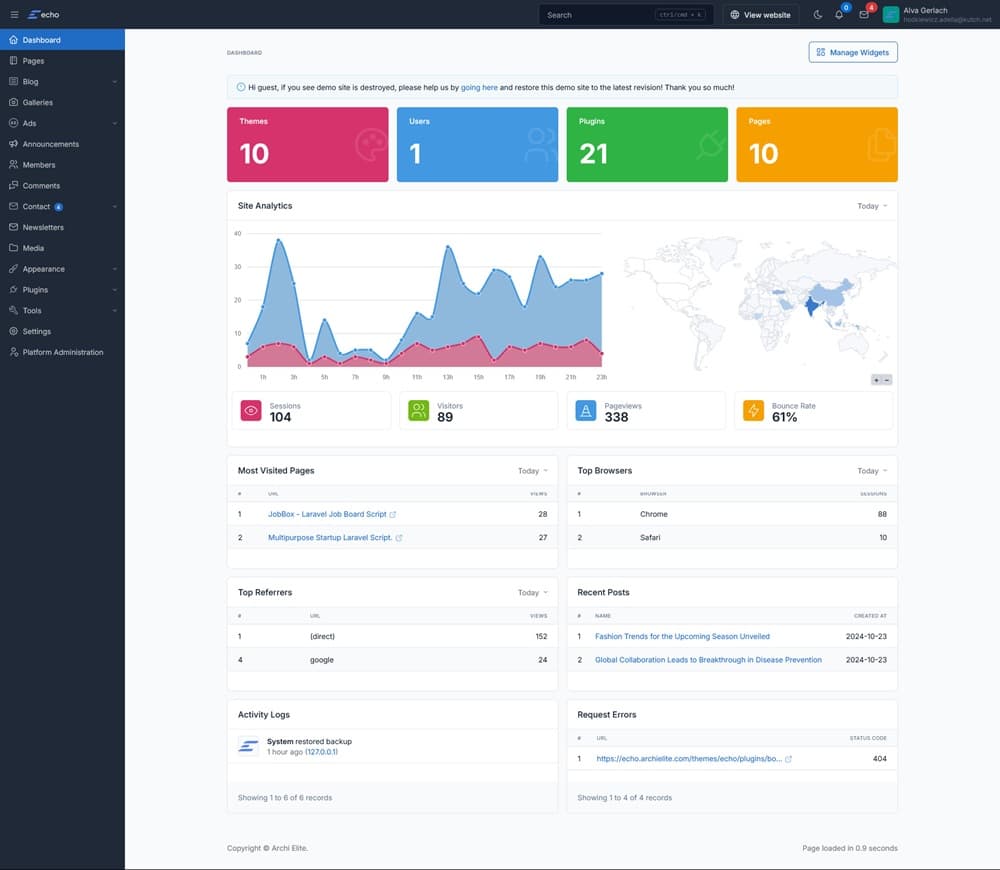Image resolution: width=1000 pixels, height=870 pixels.
Task: Open Galleries in the sidebar
Action: click(38, 103)
